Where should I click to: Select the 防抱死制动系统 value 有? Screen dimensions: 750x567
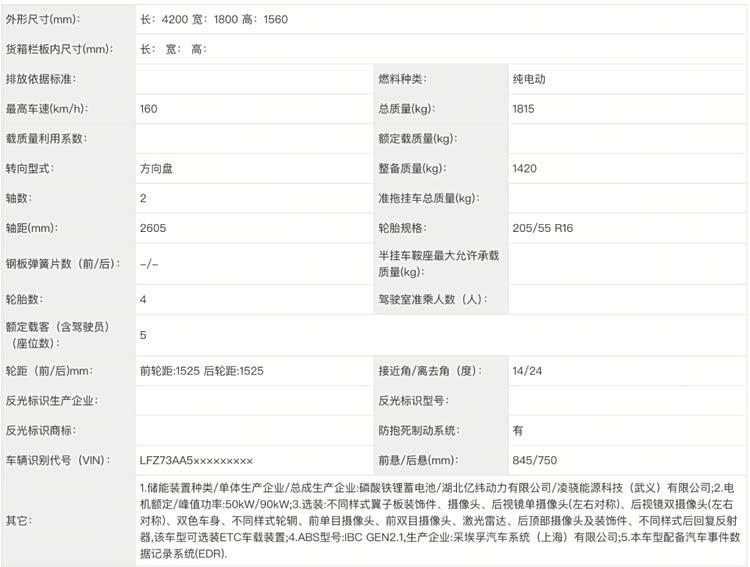tap(517, 430)
